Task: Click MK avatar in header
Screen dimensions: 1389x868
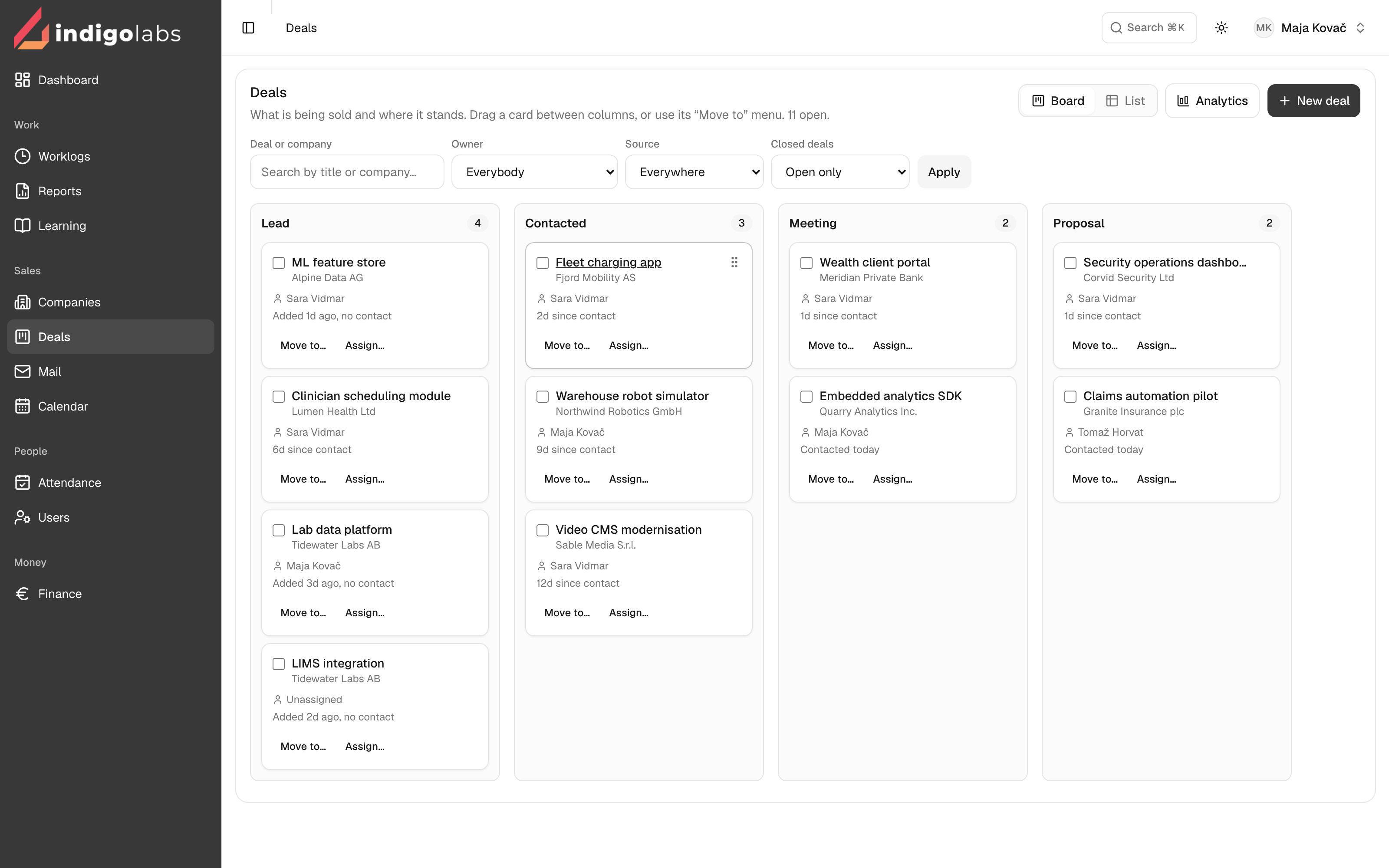Action: coord(1263,27)
